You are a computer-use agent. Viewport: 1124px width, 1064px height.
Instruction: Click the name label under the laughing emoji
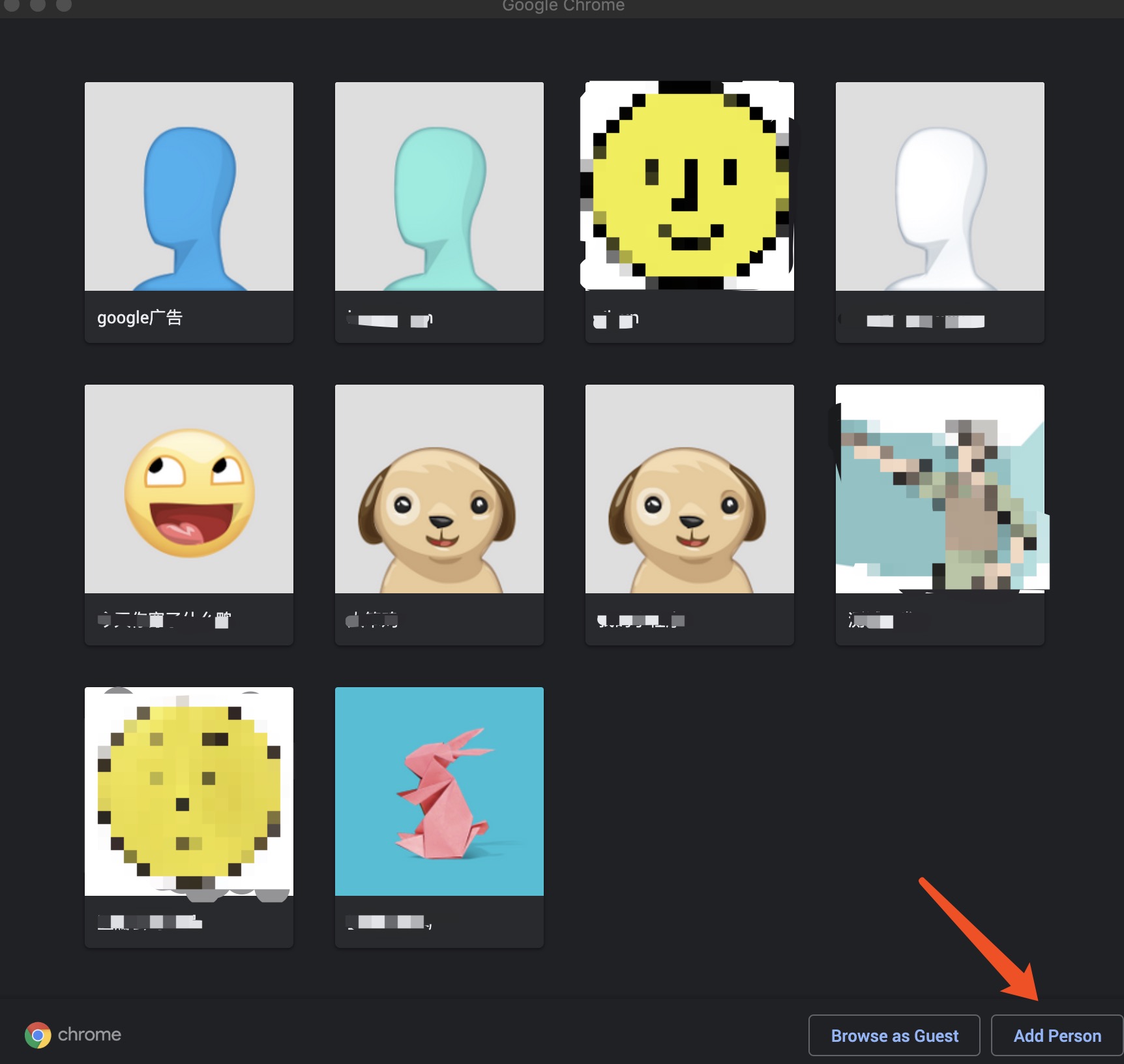point(164,619)
